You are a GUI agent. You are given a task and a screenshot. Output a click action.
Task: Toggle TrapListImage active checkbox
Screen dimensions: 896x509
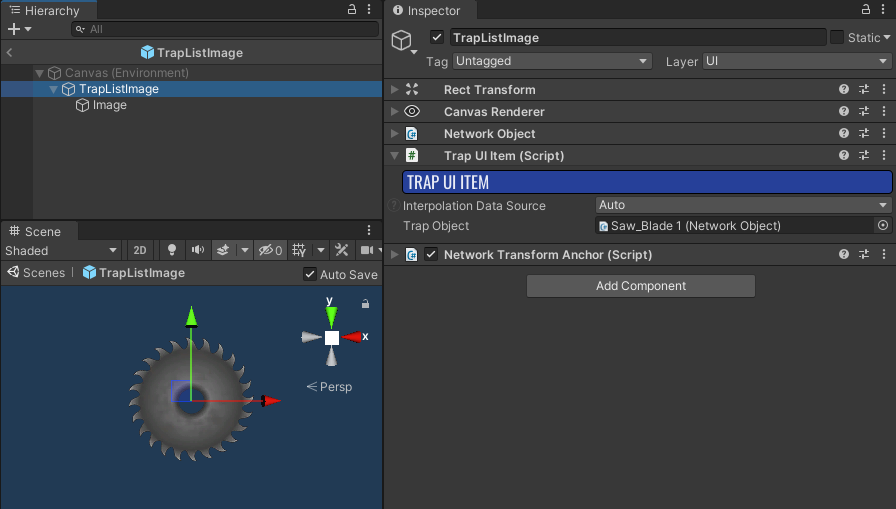[437, 37]
